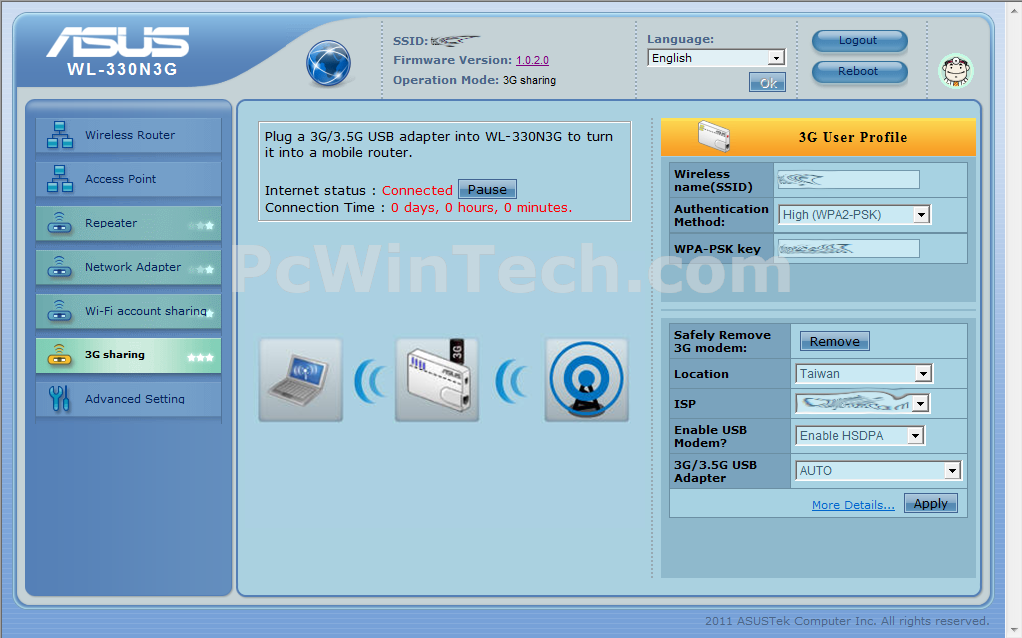Open the 3G/3.5G USB Adapter AUTO dropdown

pos(878,471)
